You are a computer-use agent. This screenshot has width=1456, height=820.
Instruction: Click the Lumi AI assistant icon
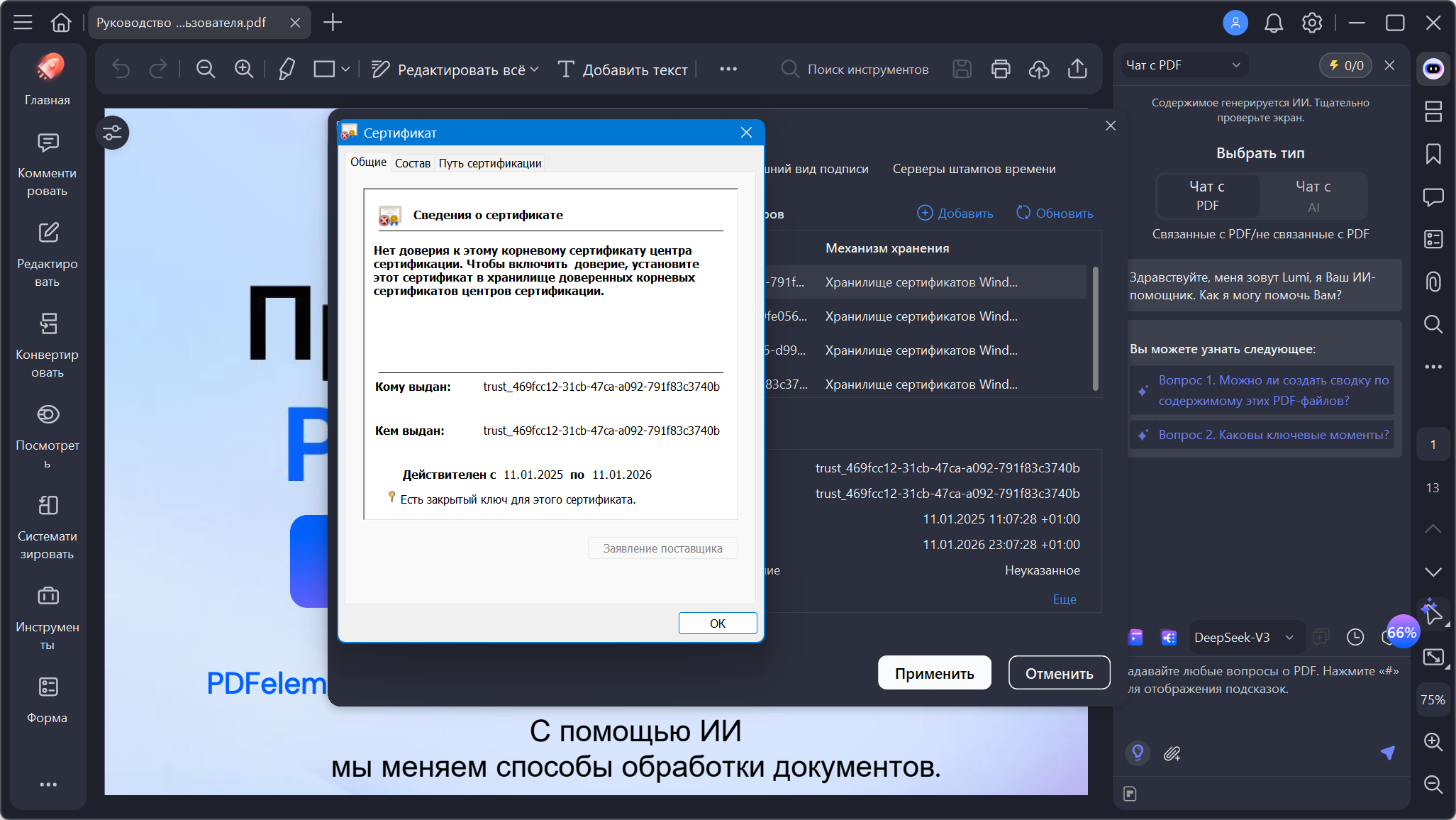(x=1433, y=69)
